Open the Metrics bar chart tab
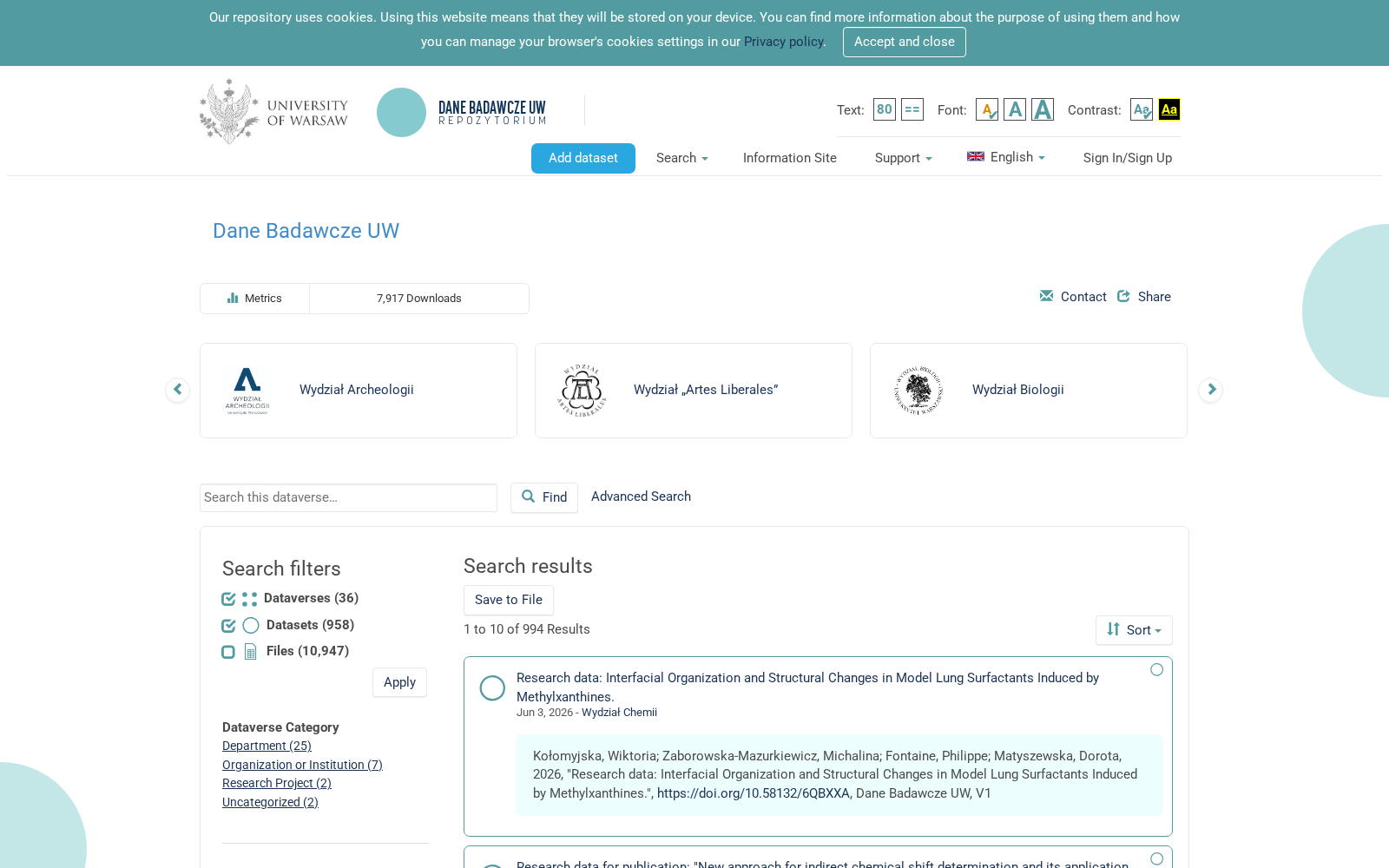 [254, 299]
